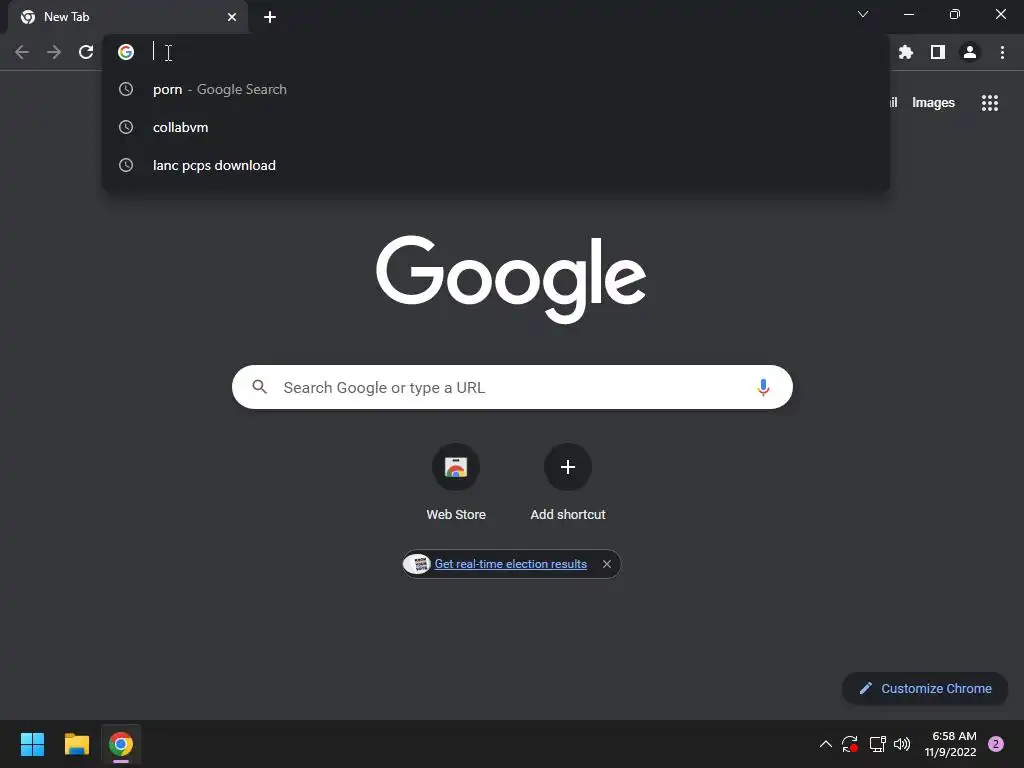Open the Images link

(933, 103)
